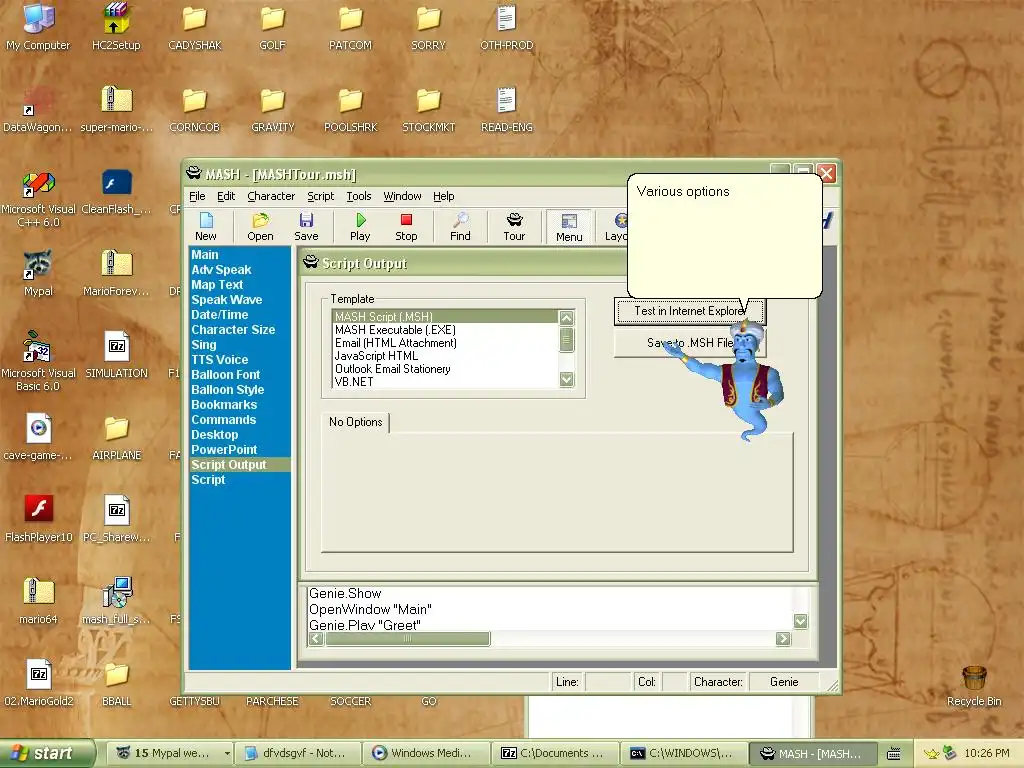
Task: Select the GOLF folder on the desktop
Action: (272, 27)
